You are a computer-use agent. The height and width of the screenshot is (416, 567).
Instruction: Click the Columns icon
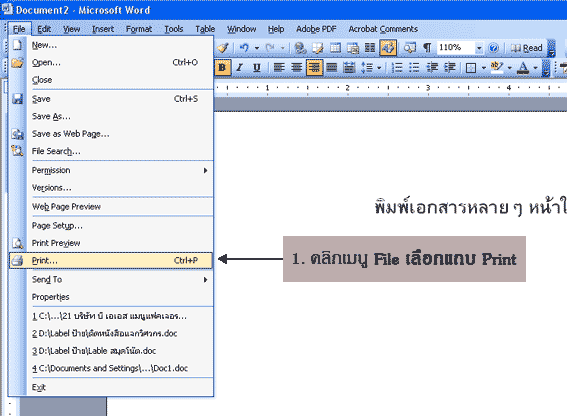coord(370,47)
